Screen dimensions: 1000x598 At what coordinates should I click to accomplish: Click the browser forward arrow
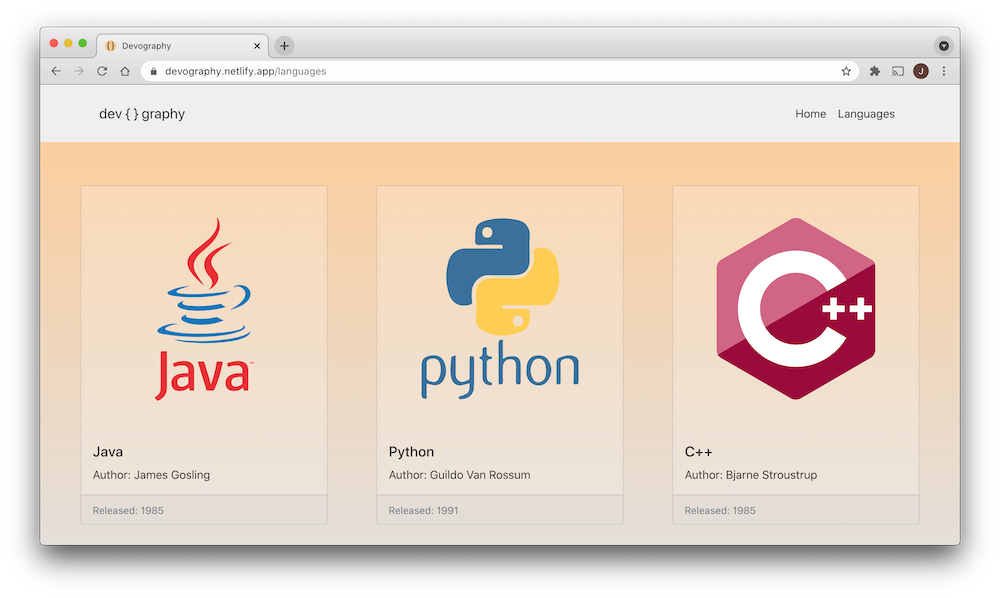tap(79, 71)
